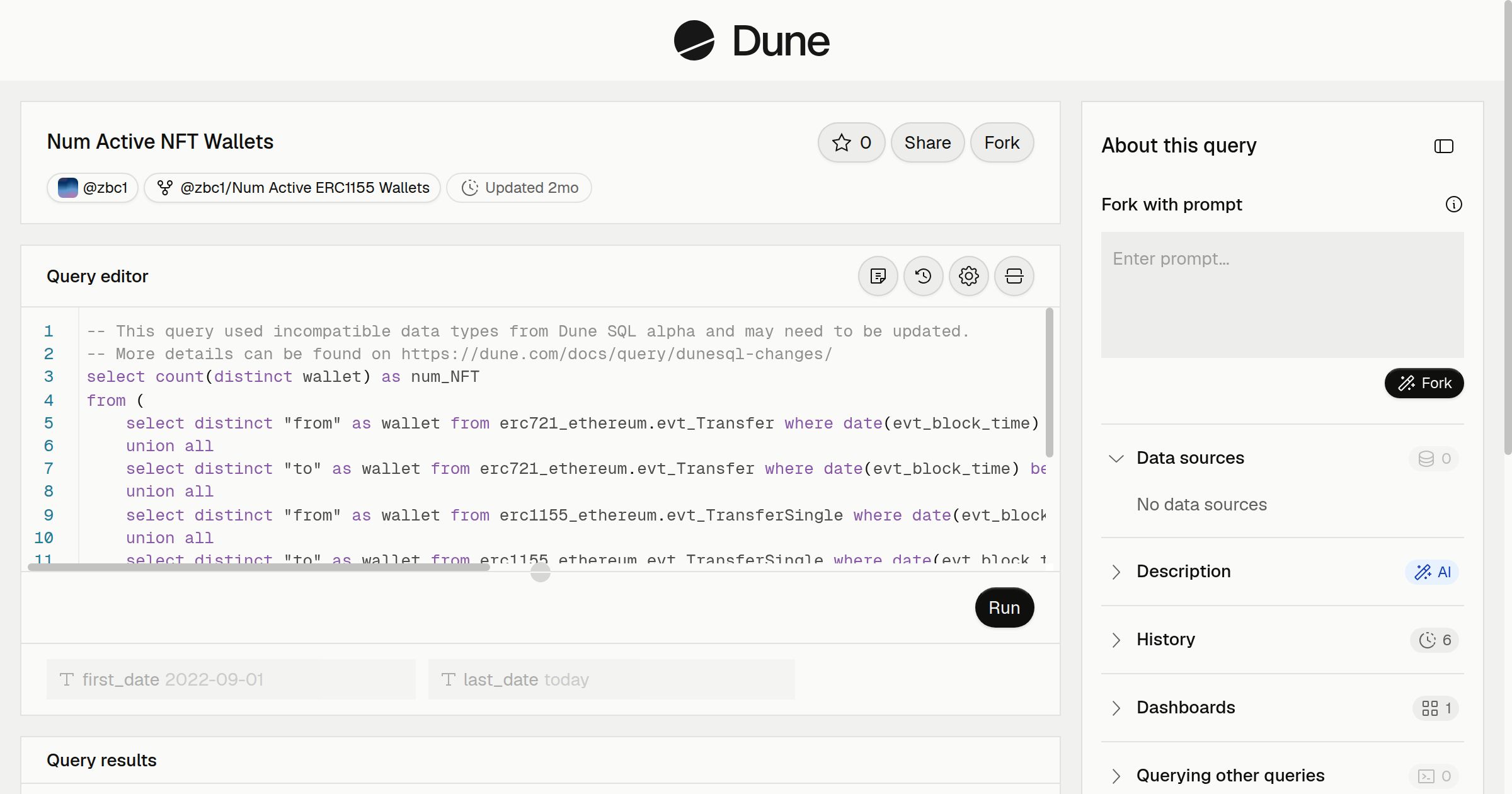Star the Num Active NFT Wallets query
The height and width of the screenshot is (794, 1512).
851,142
